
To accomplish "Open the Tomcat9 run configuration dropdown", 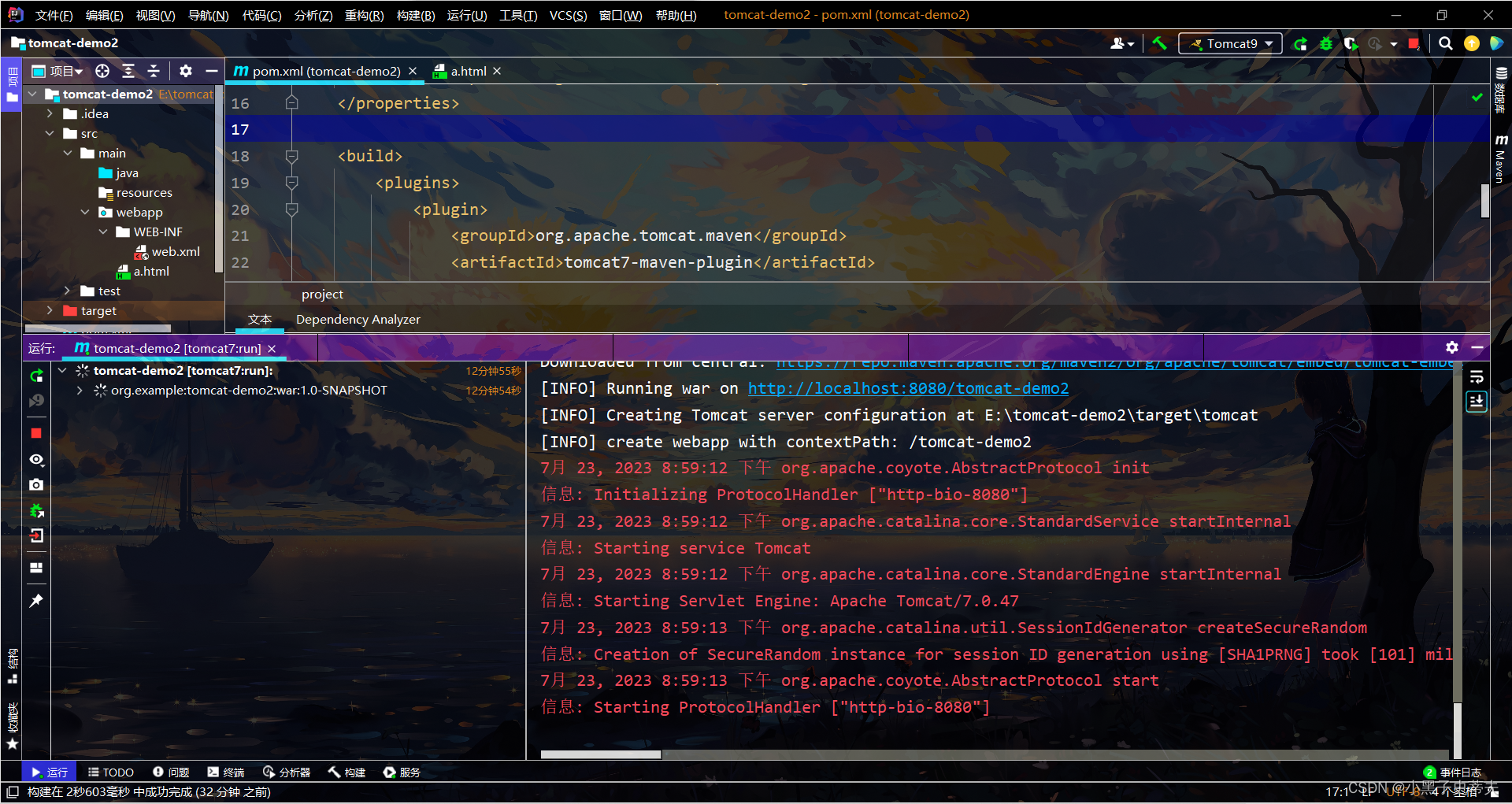I will coord(1230,43).
